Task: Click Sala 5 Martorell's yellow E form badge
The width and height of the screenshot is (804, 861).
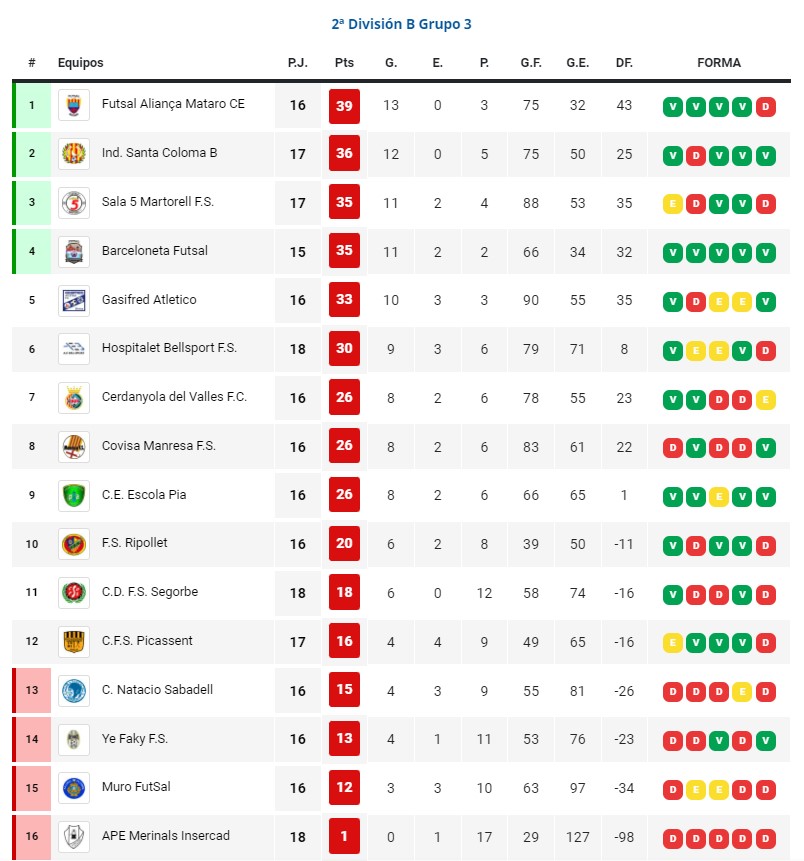Action: tap(673, 204)
